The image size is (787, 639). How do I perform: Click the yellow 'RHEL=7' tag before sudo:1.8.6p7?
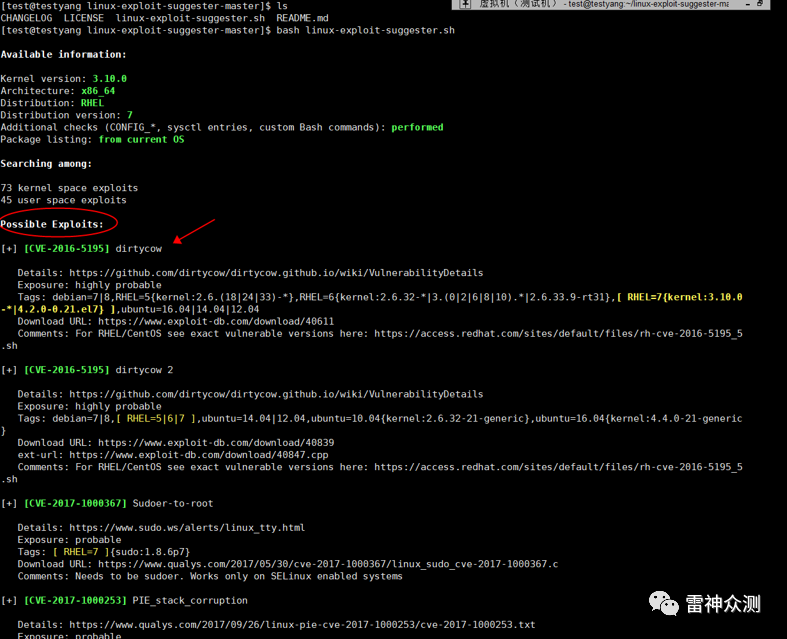pyautogui.click(x=80, y=552)
